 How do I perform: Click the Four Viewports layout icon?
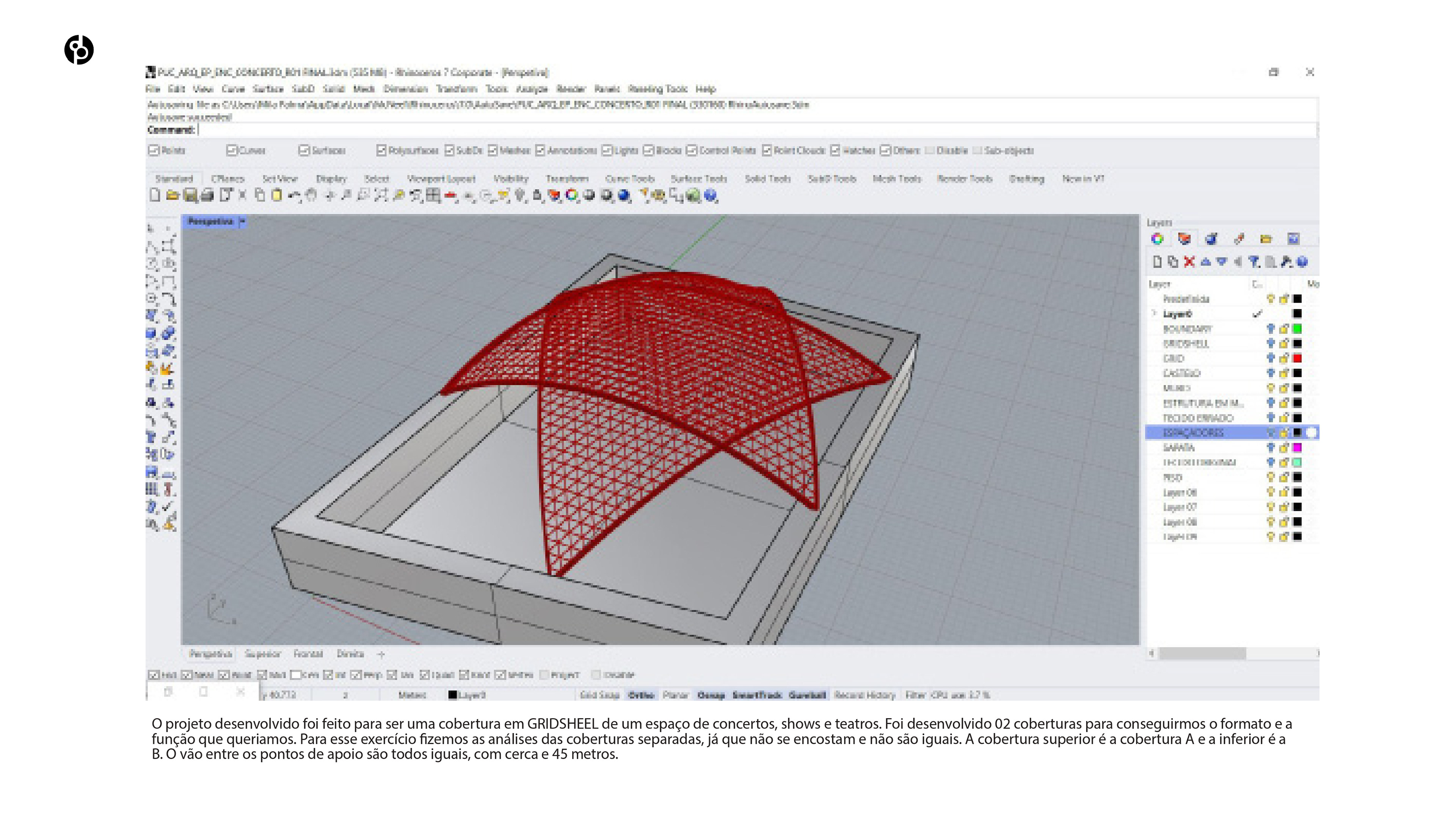click(433, 196)
